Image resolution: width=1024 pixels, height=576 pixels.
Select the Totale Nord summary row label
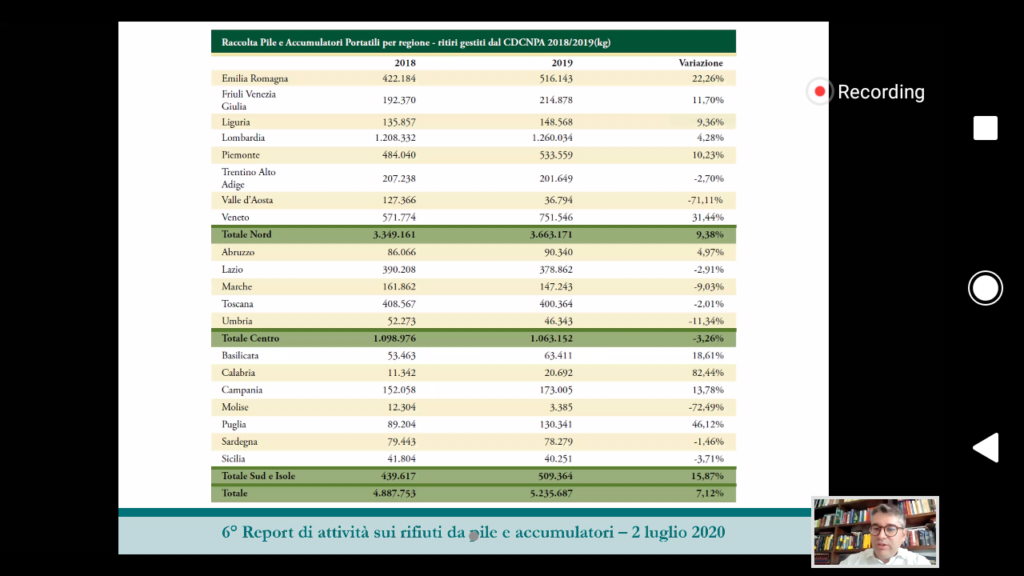click(247, 234)
